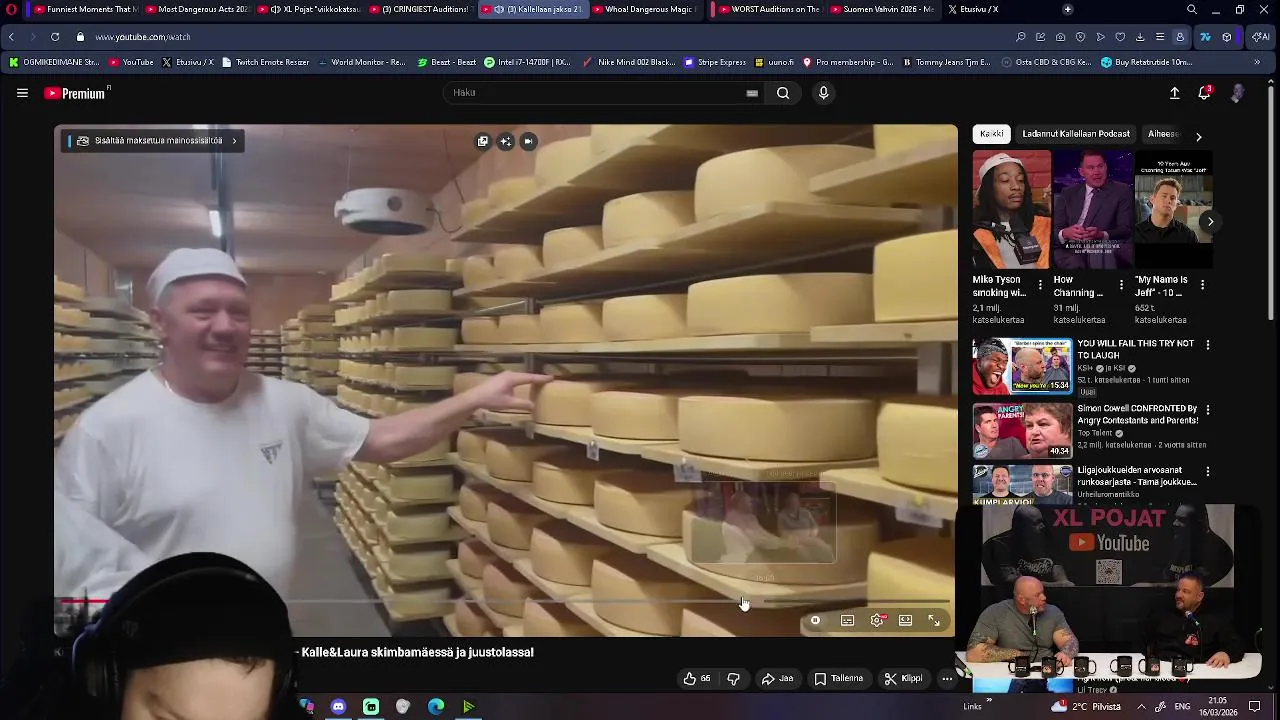Open the player settings gear

(877, 621)
